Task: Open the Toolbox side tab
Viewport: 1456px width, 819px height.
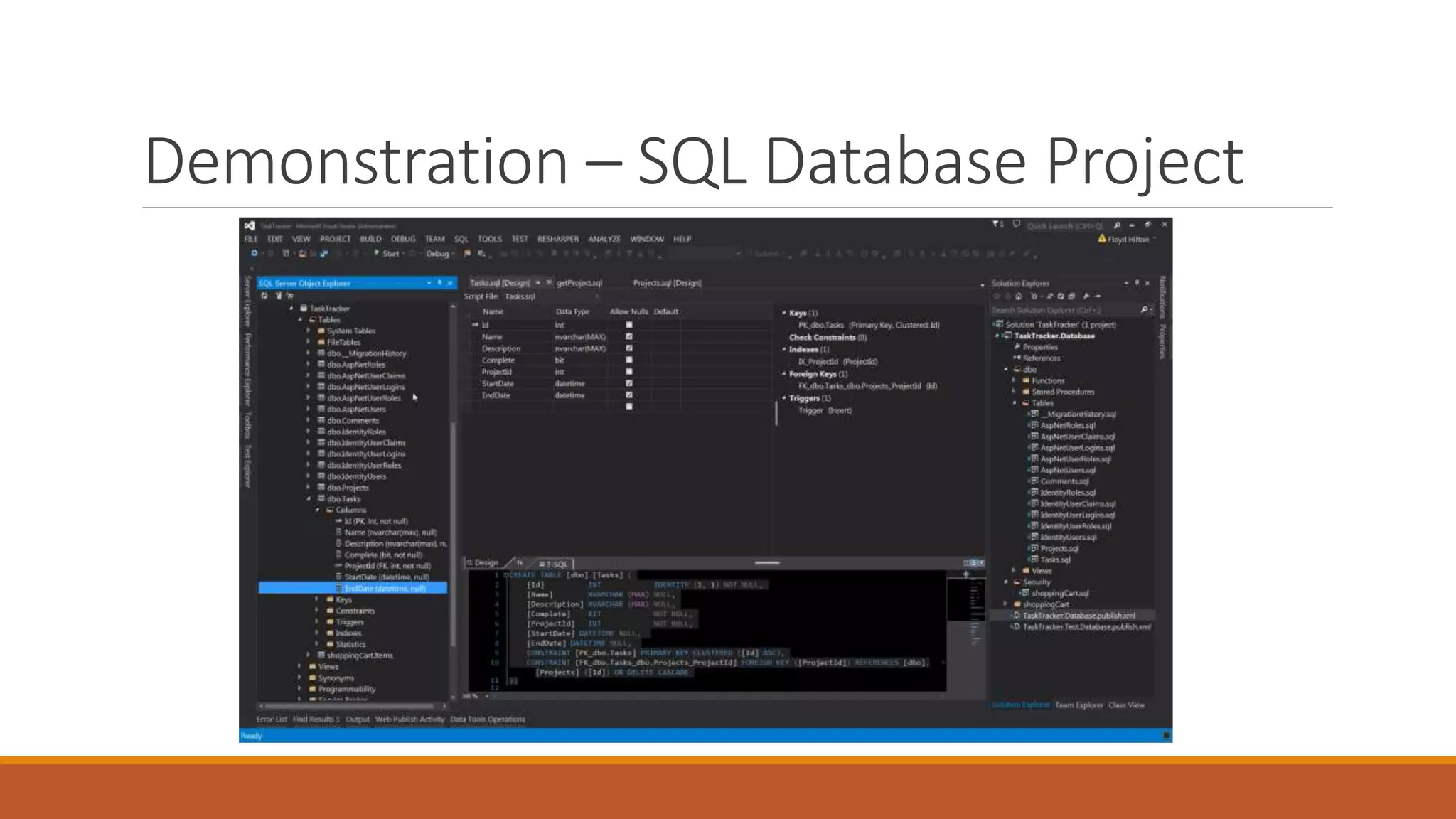Action: [247, 425]
